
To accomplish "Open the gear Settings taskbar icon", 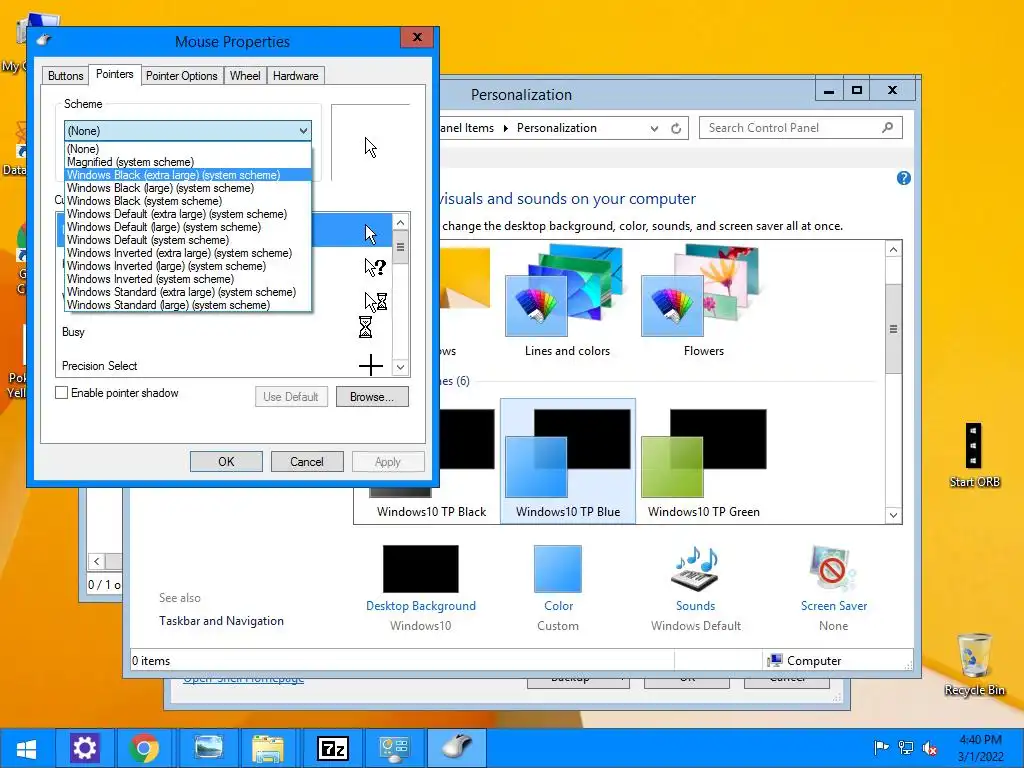I will pyautogui.click(x=84, y=748).
